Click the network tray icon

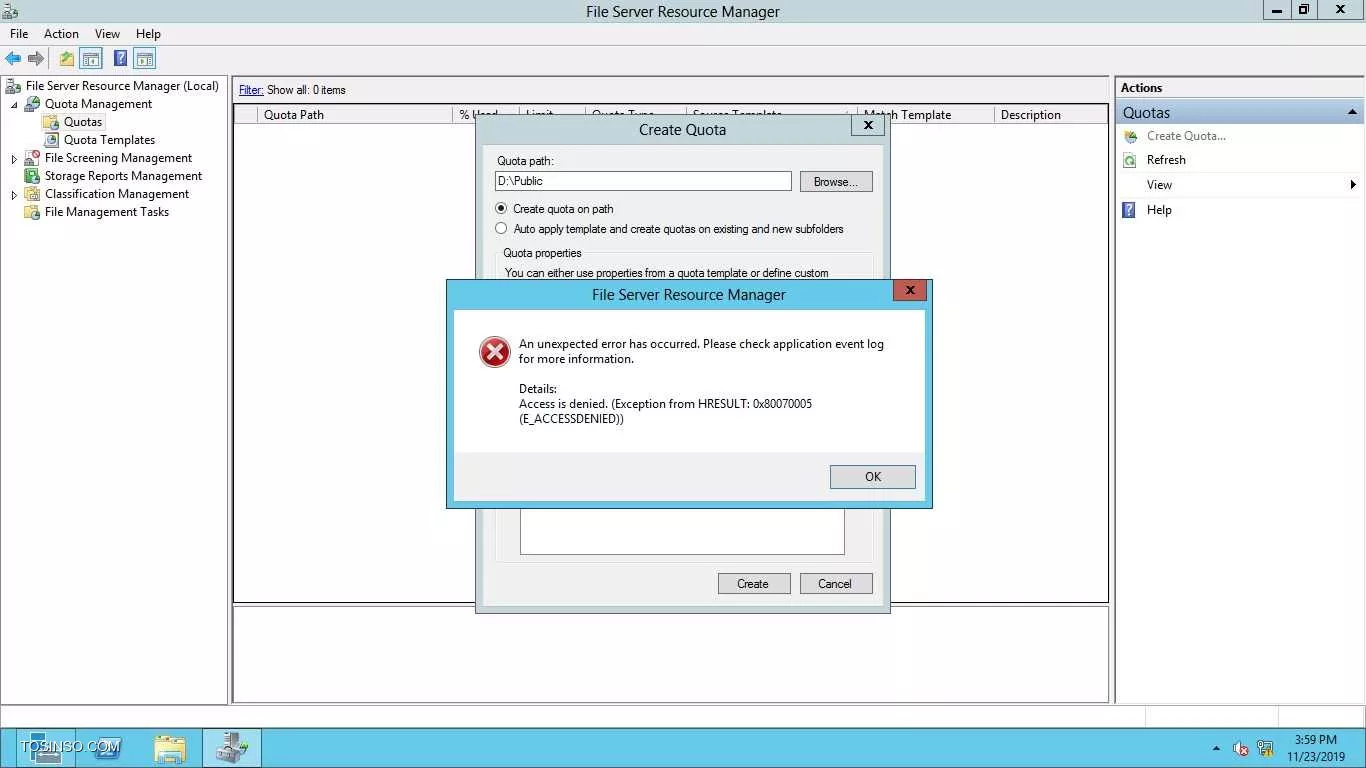click(1265, 748)
